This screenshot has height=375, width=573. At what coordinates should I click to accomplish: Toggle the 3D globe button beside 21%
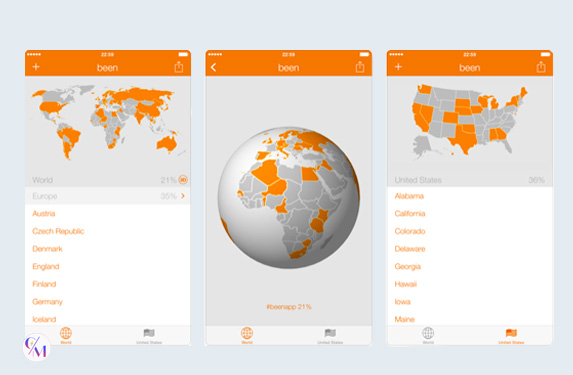[x=183, y=179]
